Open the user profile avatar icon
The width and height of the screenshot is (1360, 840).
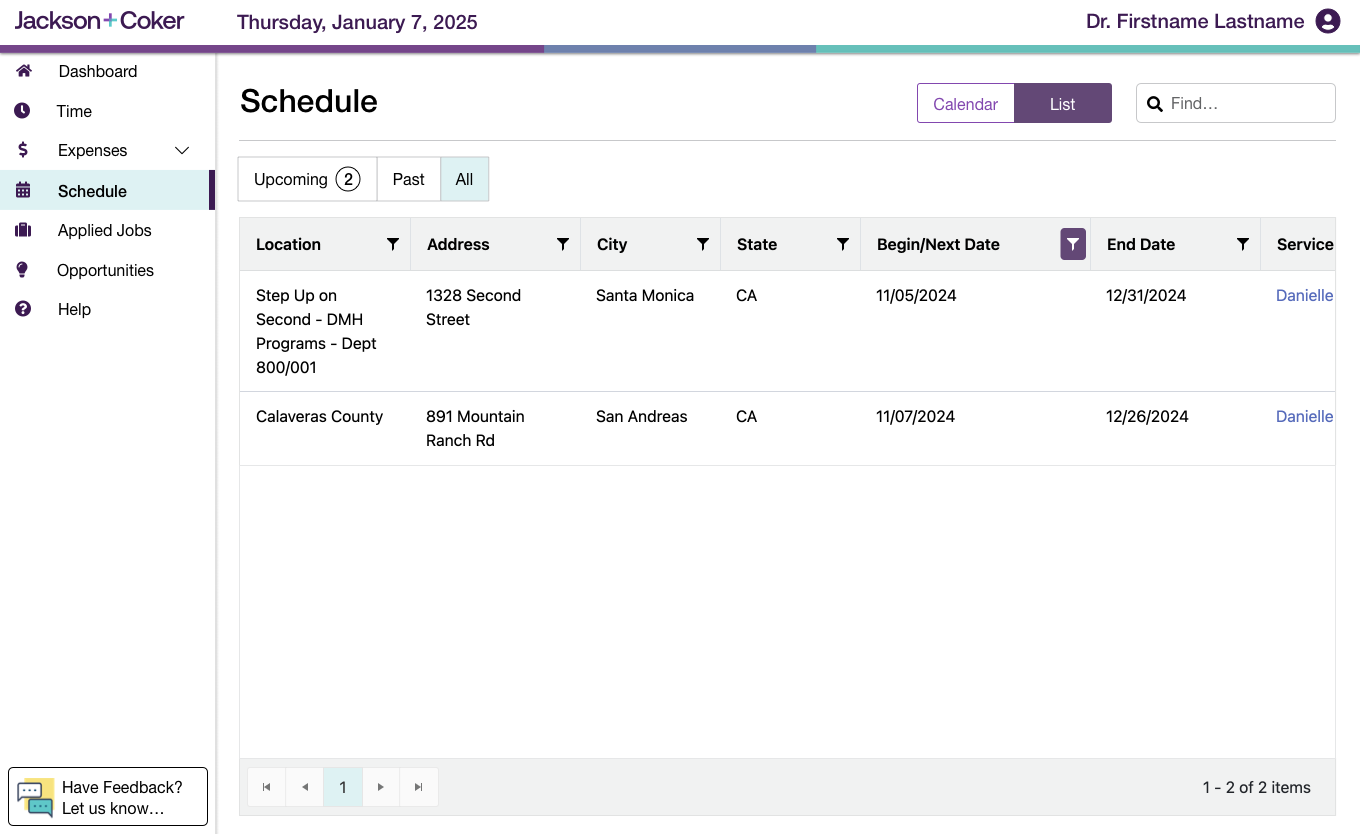pyautogui.click(x=1328, y=21)
